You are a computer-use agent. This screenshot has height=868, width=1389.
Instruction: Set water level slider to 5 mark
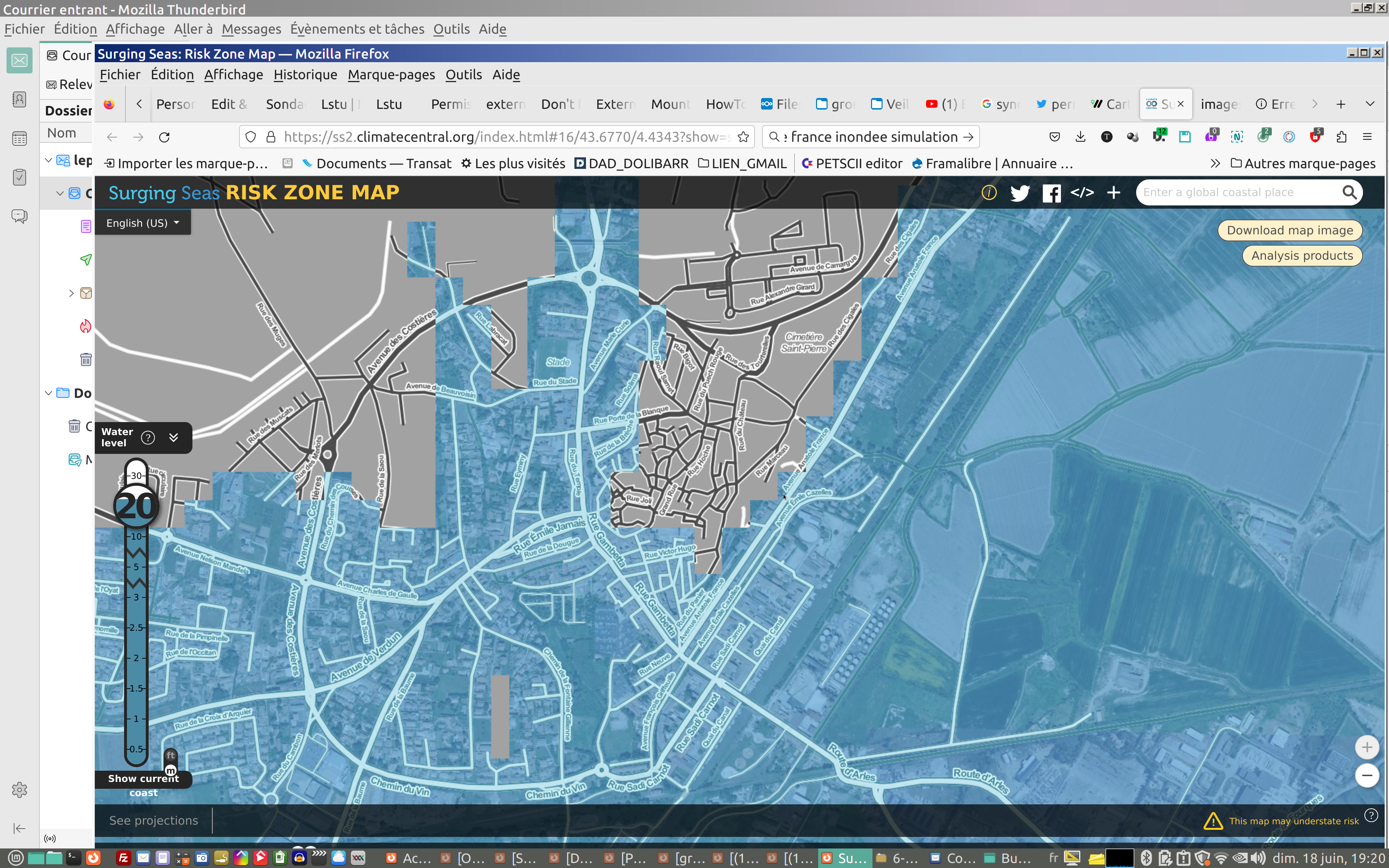coord(137,567)
